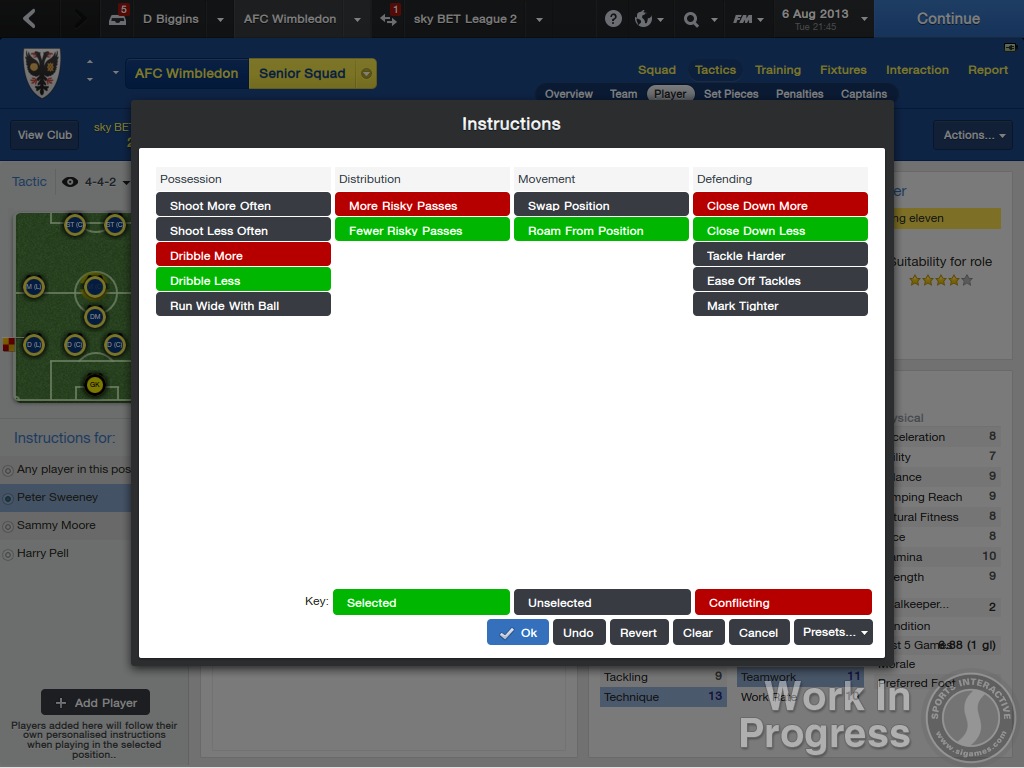The height and width of the screenshot is (768, 1024).
Task: Enable the Shoot More Often instruction
Action: [x=243, y=204]
